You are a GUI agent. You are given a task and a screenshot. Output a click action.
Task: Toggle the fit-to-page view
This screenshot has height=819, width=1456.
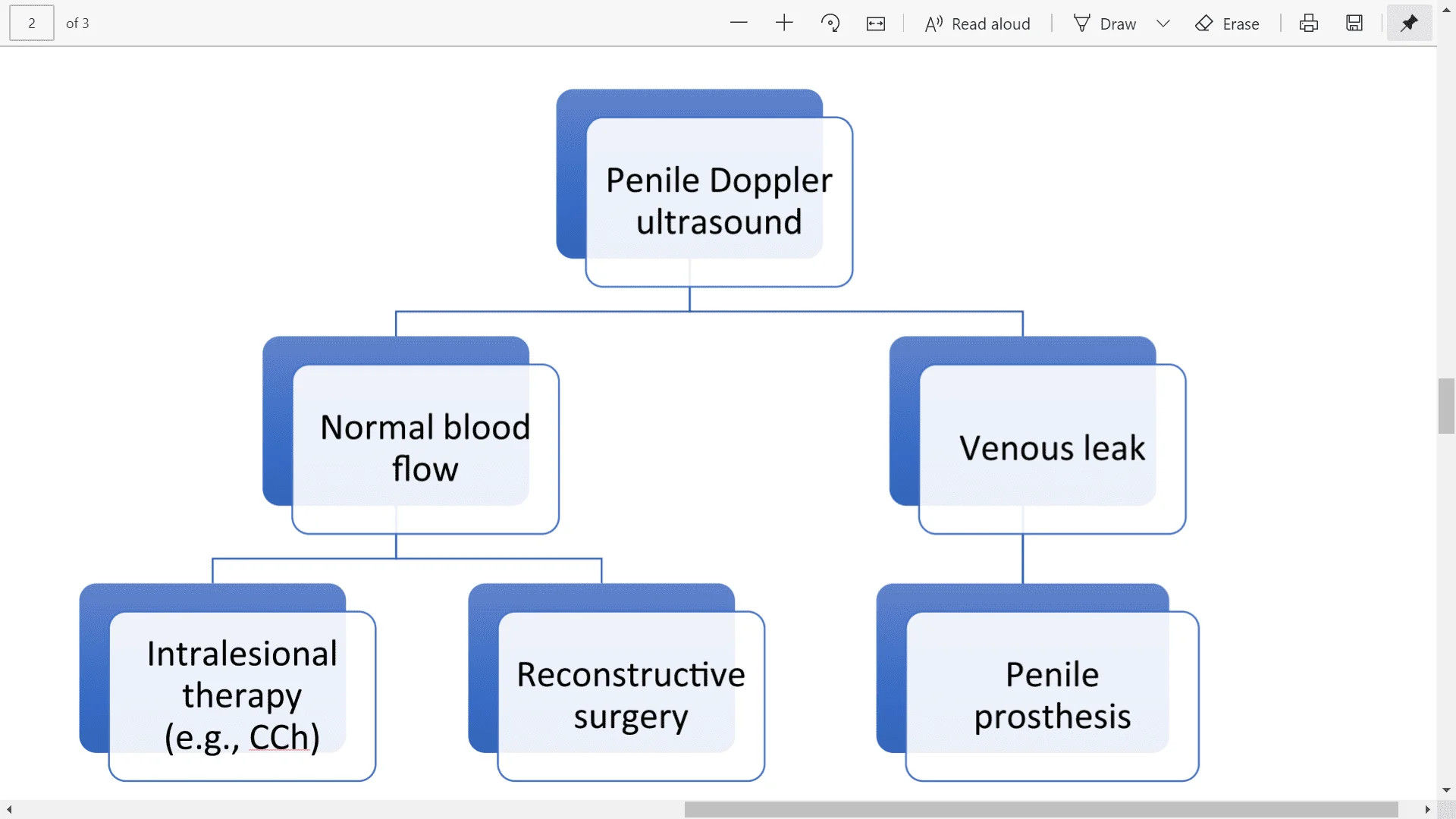coord(875,22)
